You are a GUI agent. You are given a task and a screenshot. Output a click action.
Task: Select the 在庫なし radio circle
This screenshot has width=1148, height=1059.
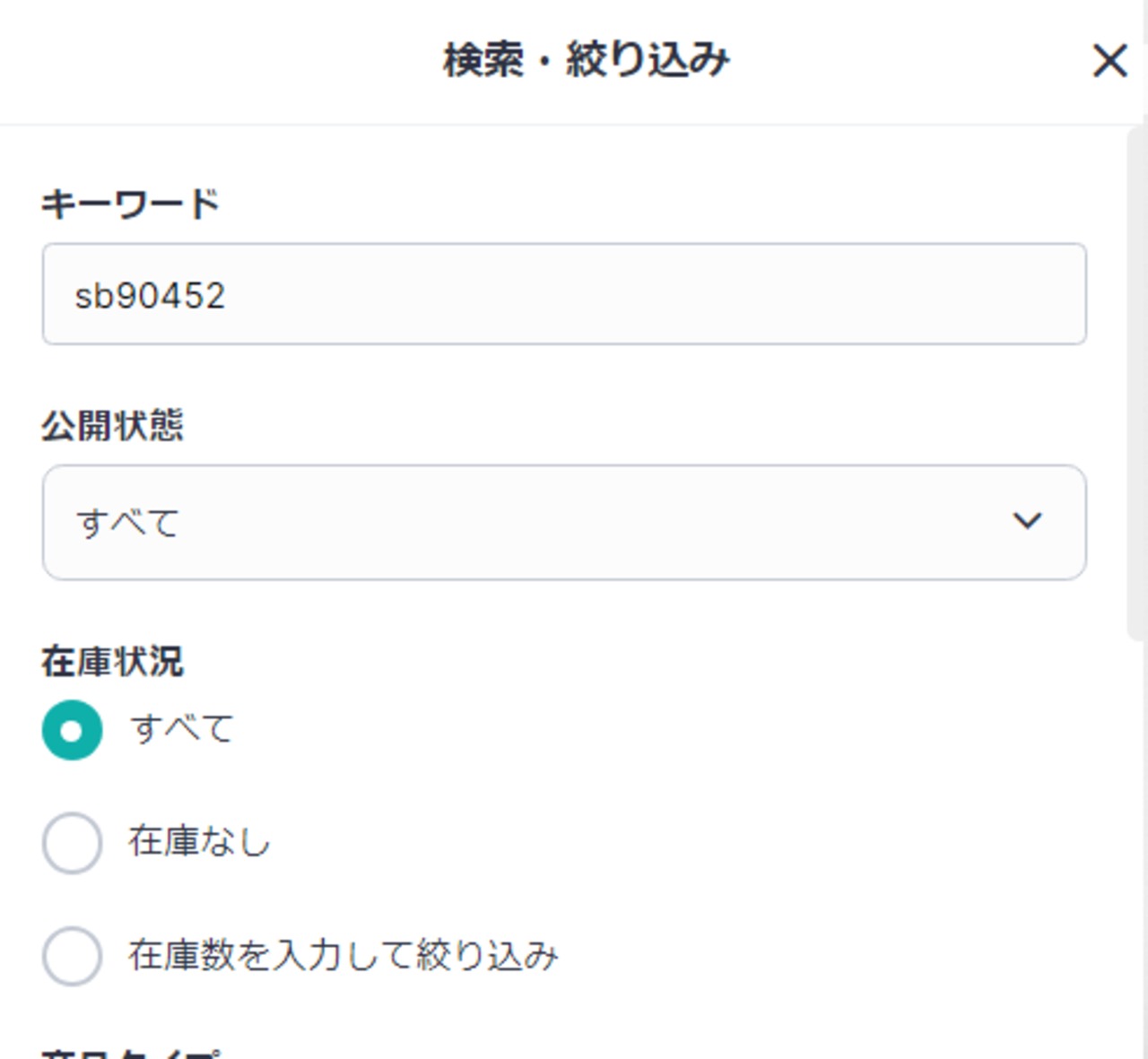pos(72,843)
